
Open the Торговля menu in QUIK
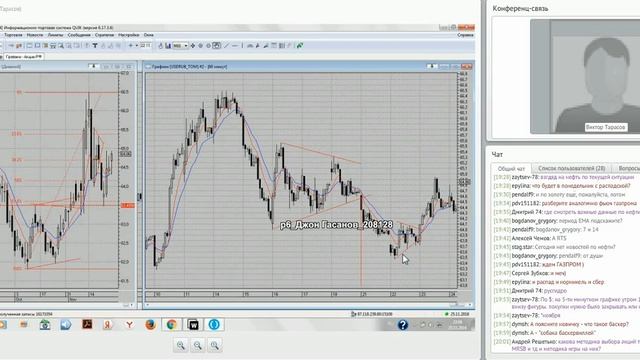point(13,35)
